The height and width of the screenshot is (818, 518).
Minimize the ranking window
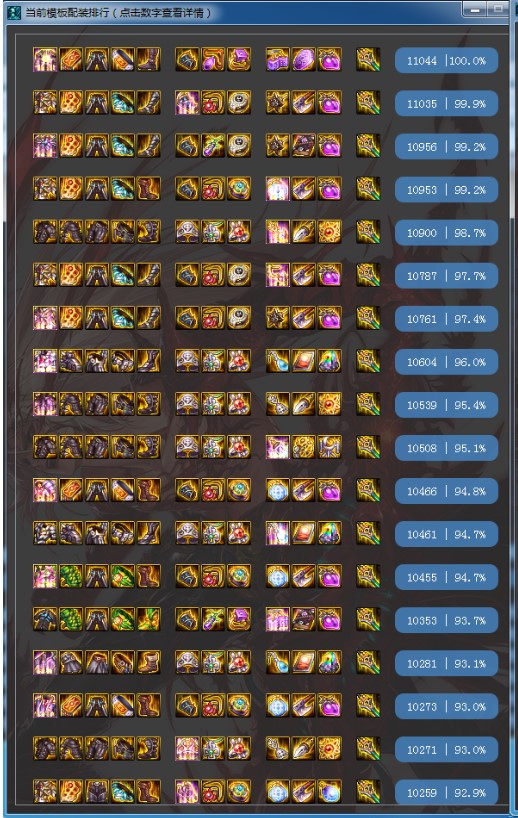click(475, 9)
